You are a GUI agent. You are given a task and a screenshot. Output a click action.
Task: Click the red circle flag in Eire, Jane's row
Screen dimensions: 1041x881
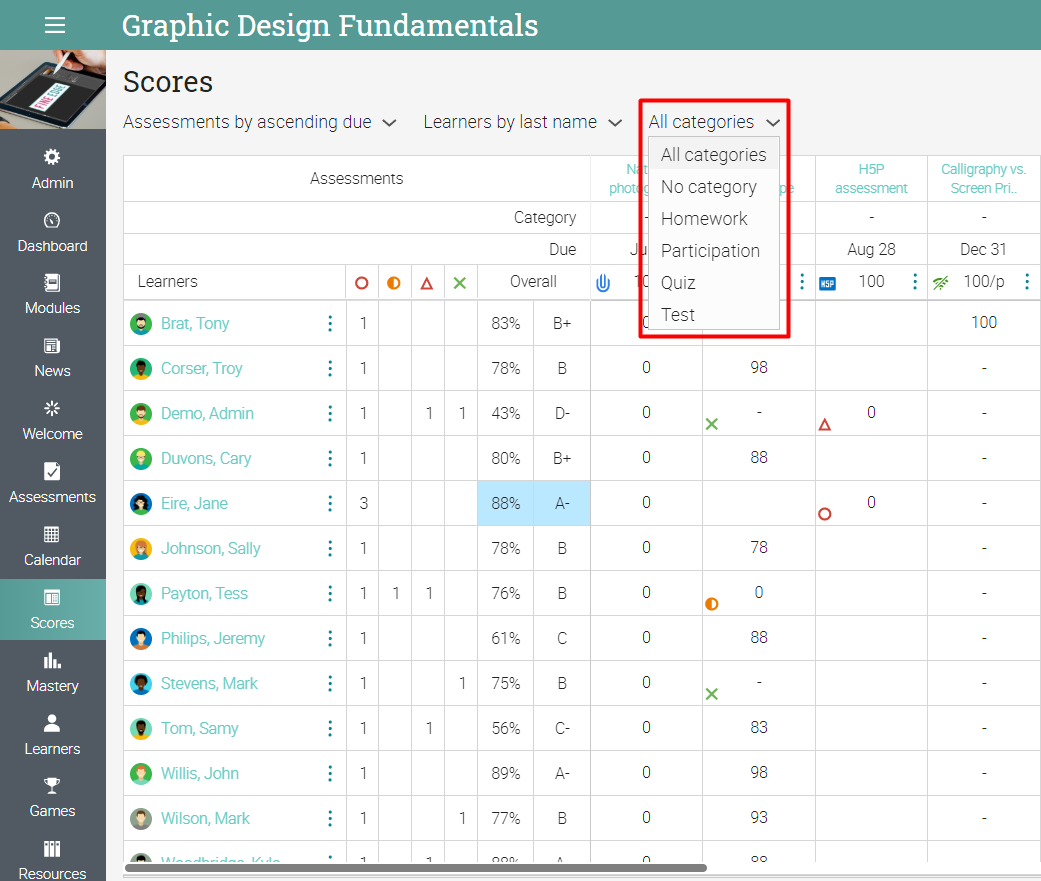click(825, 514)
